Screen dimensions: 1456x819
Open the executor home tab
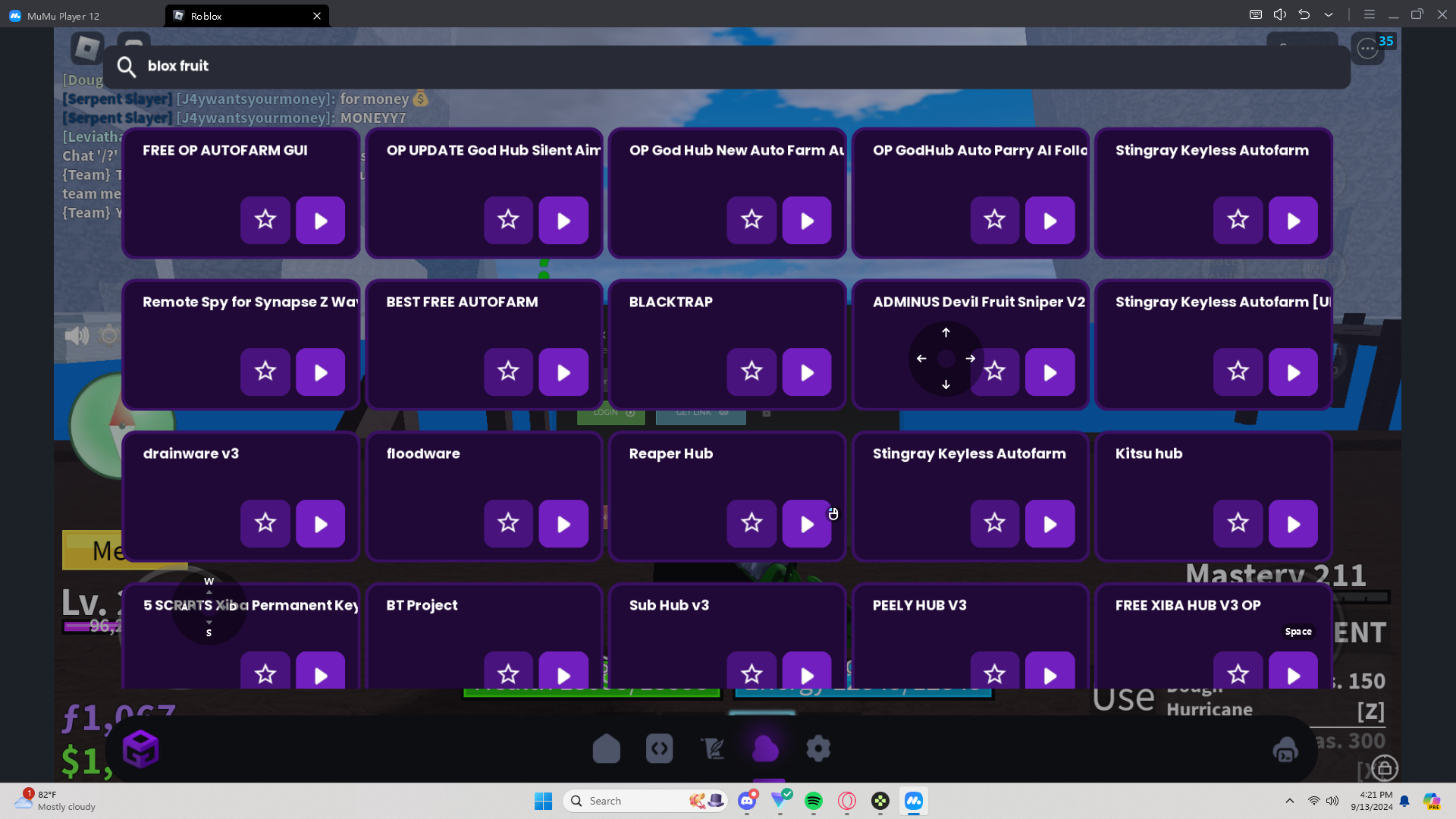pyautogui.click(x=607, y=749)
